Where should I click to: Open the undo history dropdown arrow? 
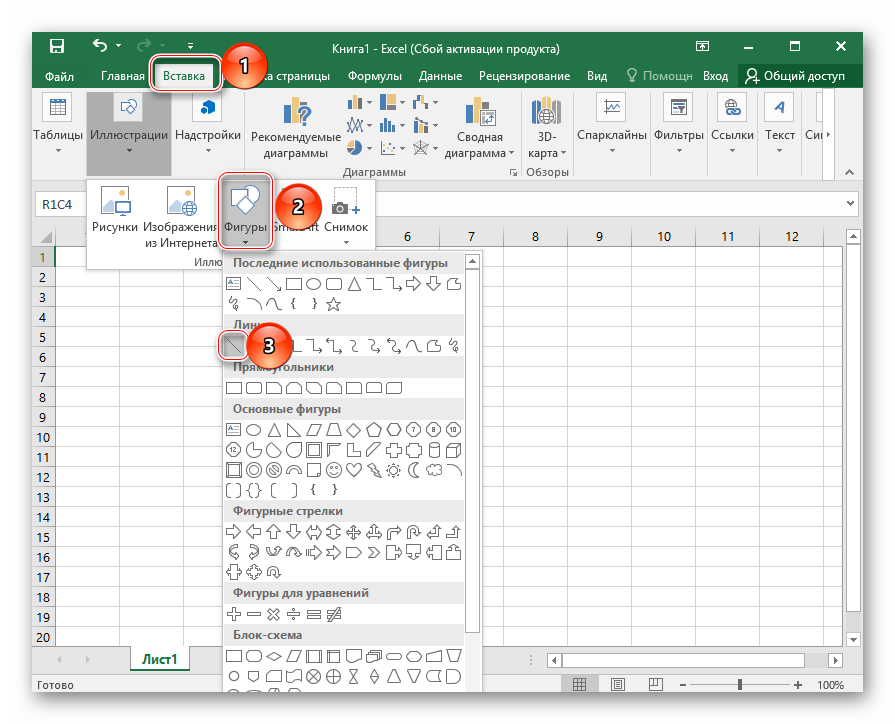click(119, 46)
